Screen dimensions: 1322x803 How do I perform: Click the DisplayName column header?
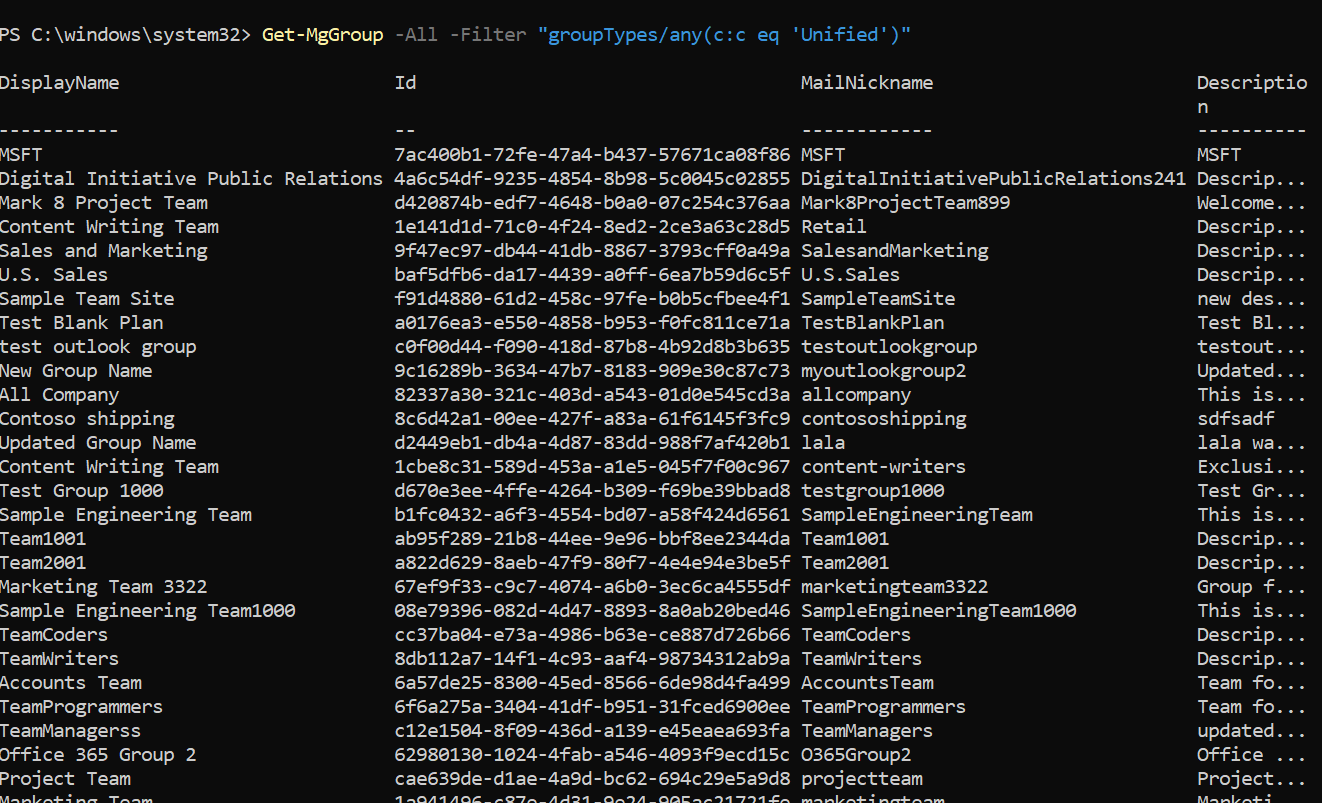60,83
